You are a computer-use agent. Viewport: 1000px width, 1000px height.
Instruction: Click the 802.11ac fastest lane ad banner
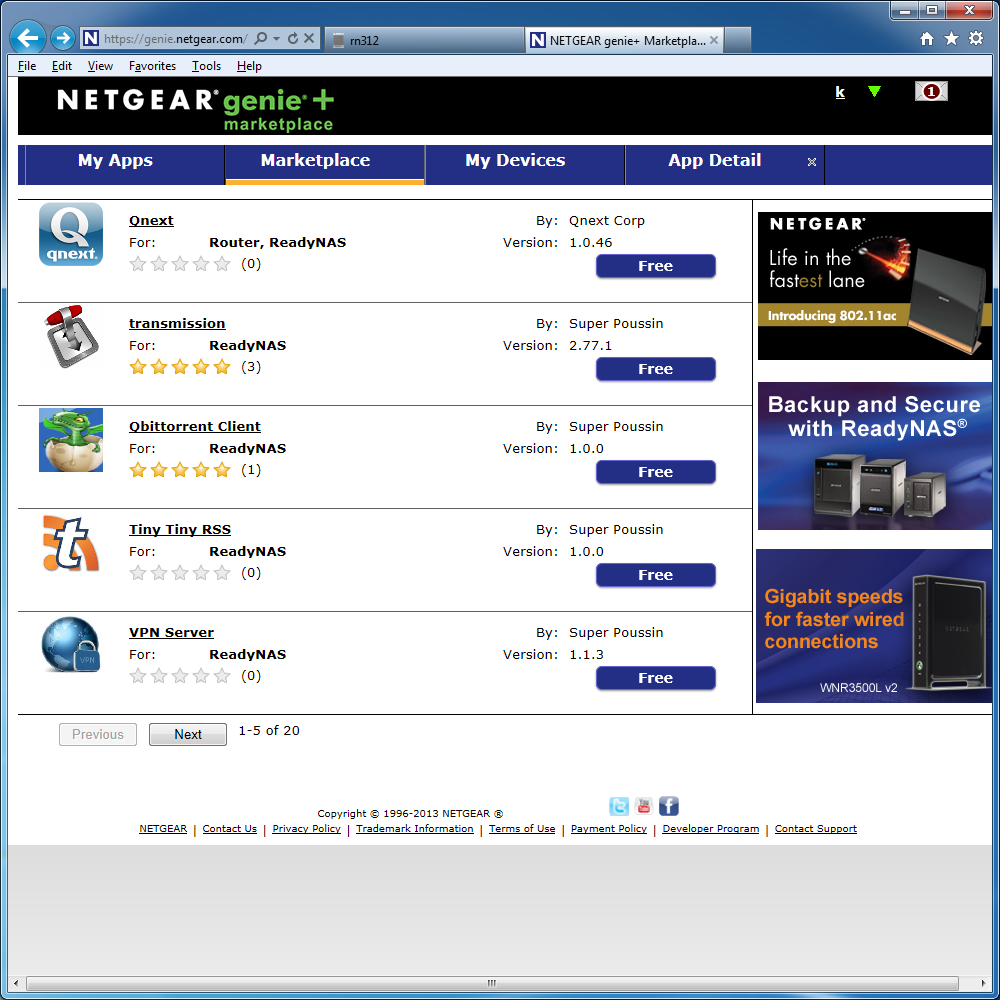(x=874, y=286)
